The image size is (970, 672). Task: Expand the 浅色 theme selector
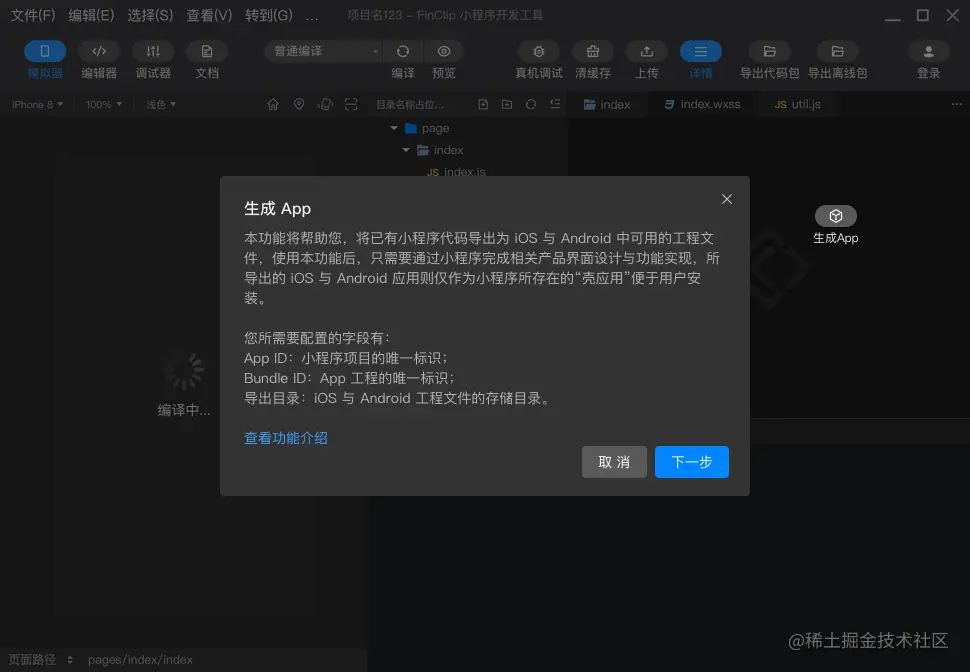(x=160, y=103)
